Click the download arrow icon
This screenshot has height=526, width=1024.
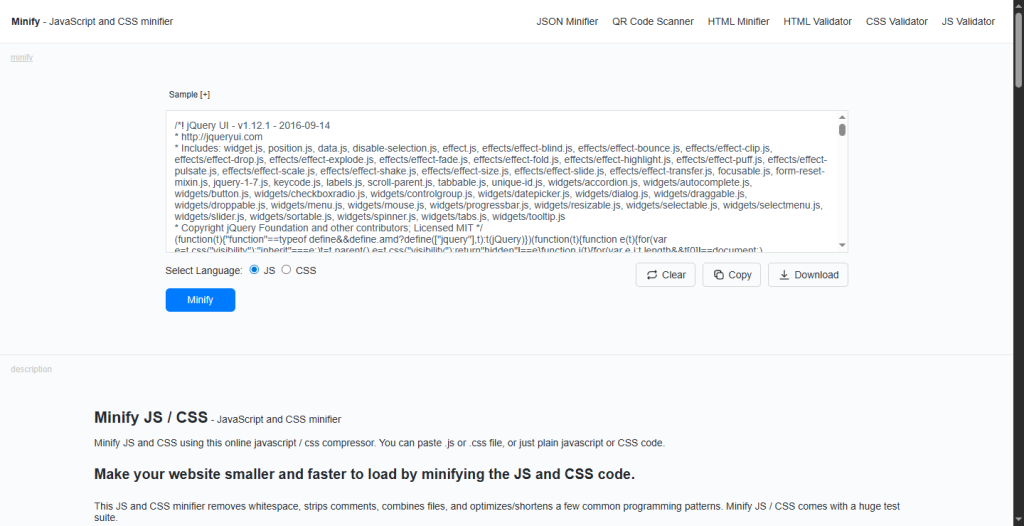tap(784, 275)
